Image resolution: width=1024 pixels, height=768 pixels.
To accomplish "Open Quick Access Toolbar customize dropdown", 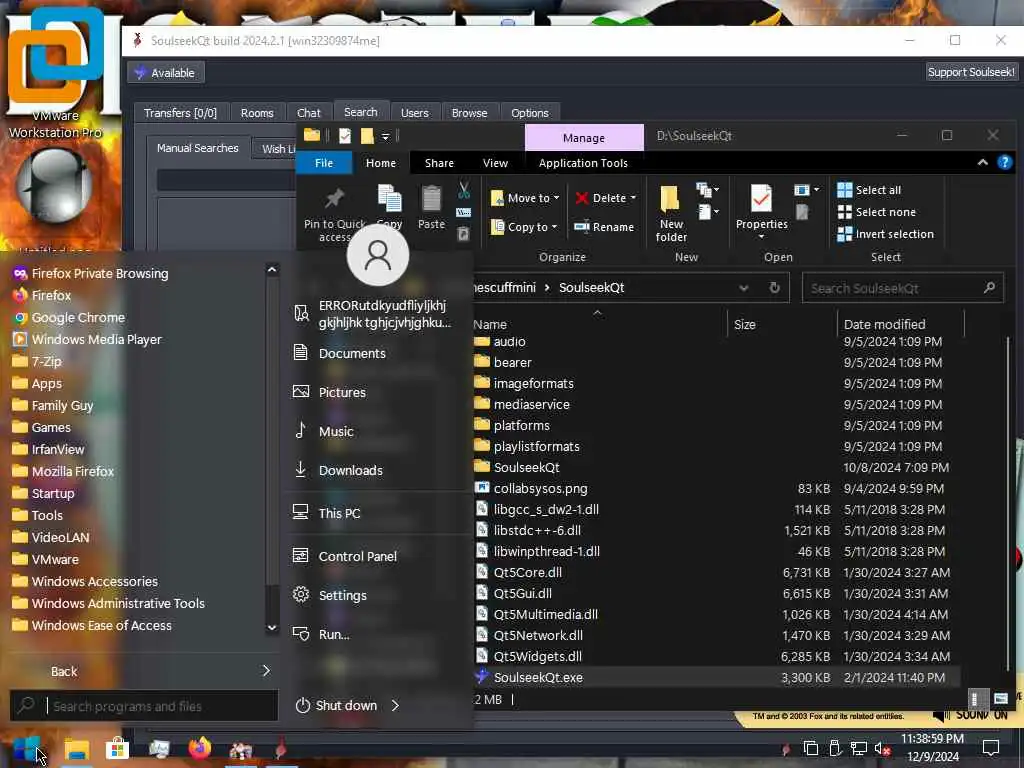I will (x=385, y=136).
